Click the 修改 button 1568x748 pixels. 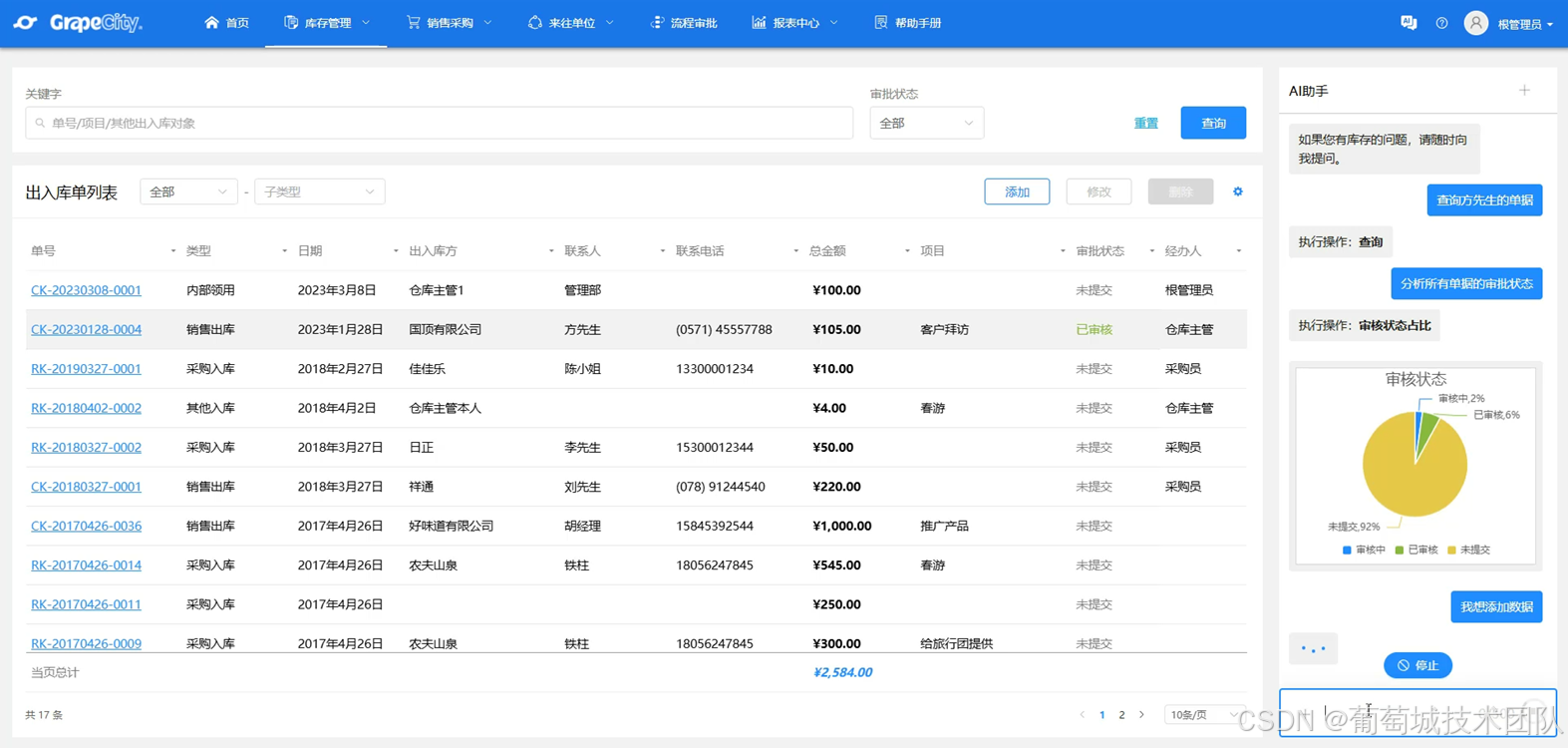pyautogui.click(x=1098, y=191)
